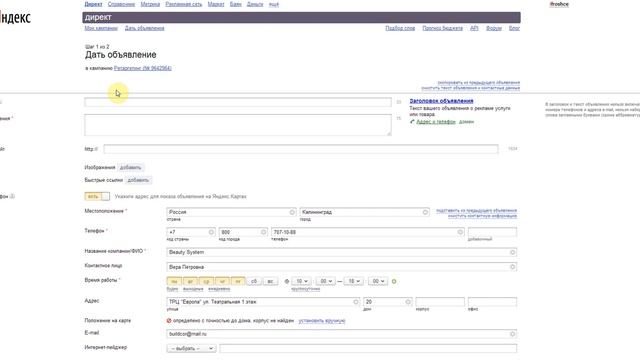
Task: Toggle Wednesday (ср) working day
Action: point(206,282)
